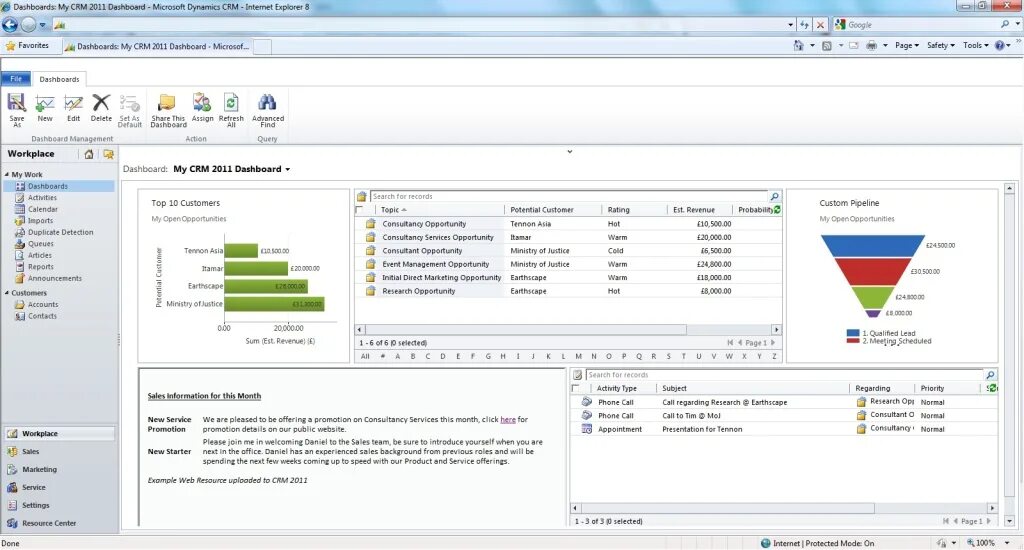This screenshot has height=550, width=1024.
Task: Open the Safety dropdown menu
Action: click(x=940, y=46)
